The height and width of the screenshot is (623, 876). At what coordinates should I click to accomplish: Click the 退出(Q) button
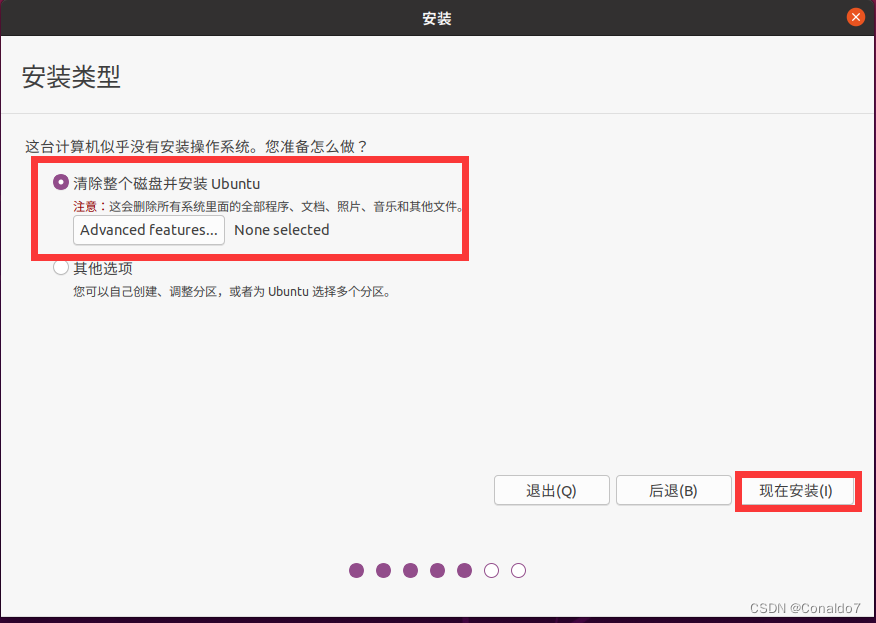[x=551, y=491]
